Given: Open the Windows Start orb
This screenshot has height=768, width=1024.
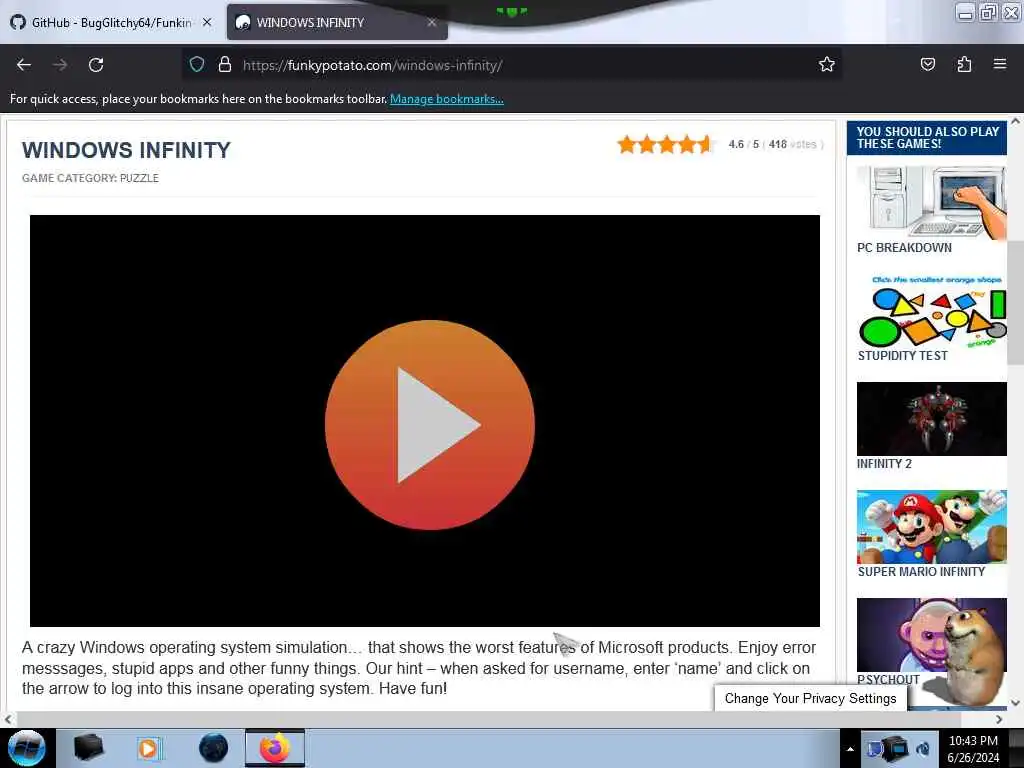Looking at the screenshot, I should point(26,748).
